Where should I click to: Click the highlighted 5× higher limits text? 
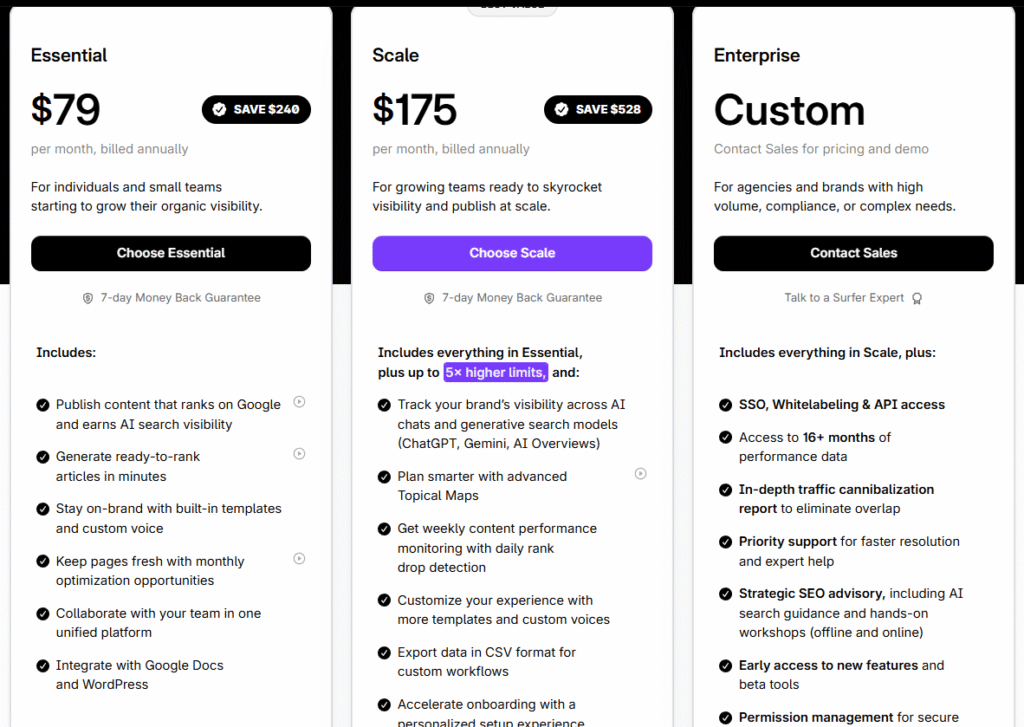pos(496,372)
